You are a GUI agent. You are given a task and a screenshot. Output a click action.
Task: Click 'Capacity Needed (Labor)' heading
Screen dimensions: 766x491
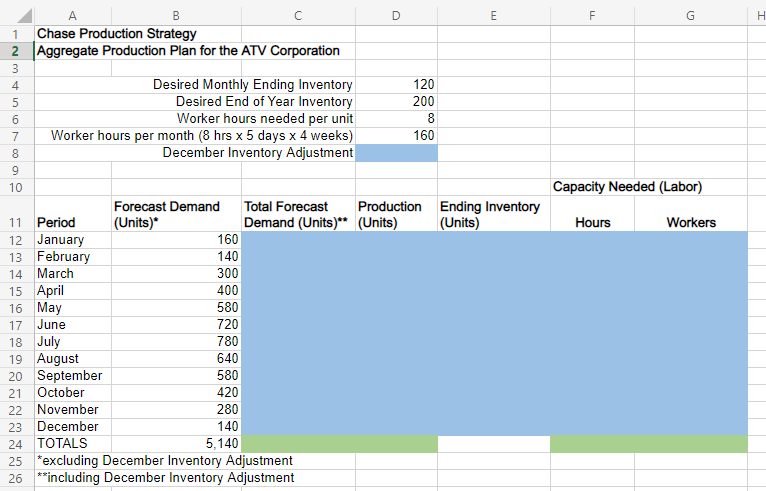point(627,187)
